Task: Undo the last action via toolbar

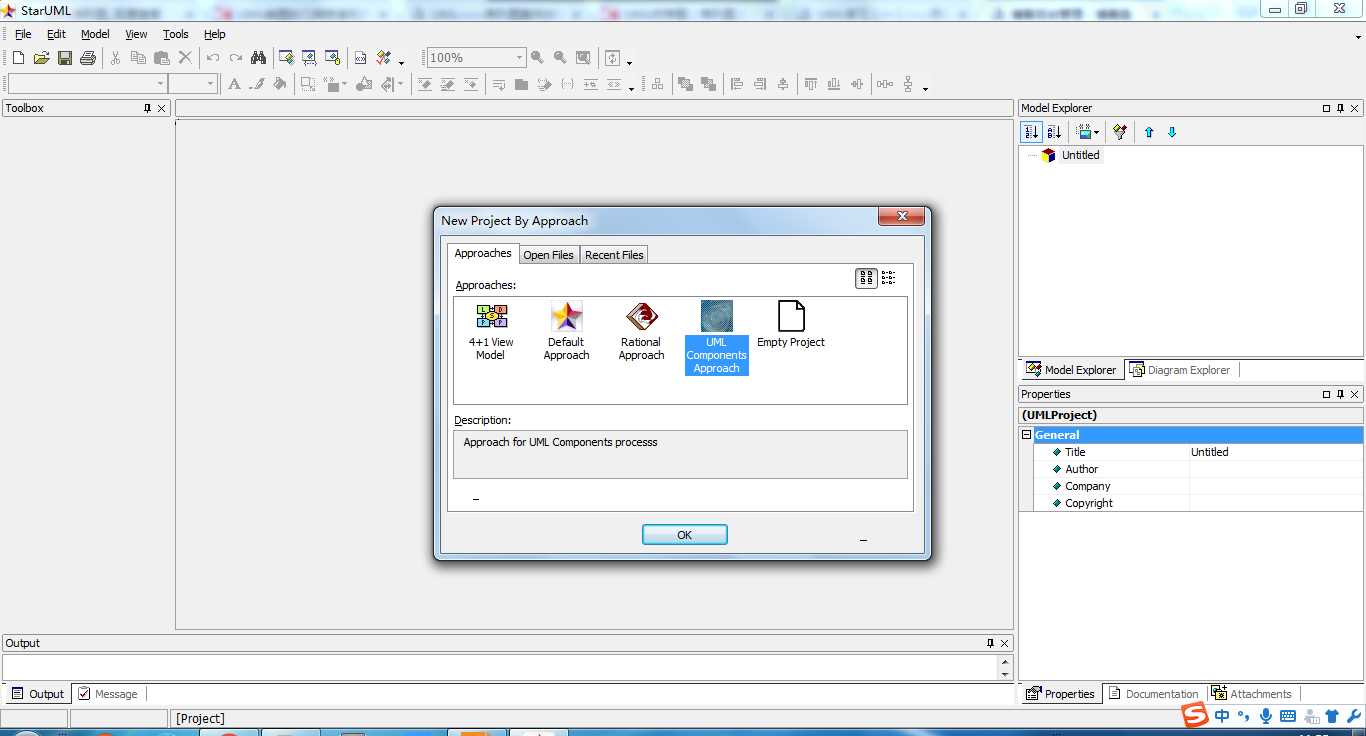Action: (x=213, y=58)
